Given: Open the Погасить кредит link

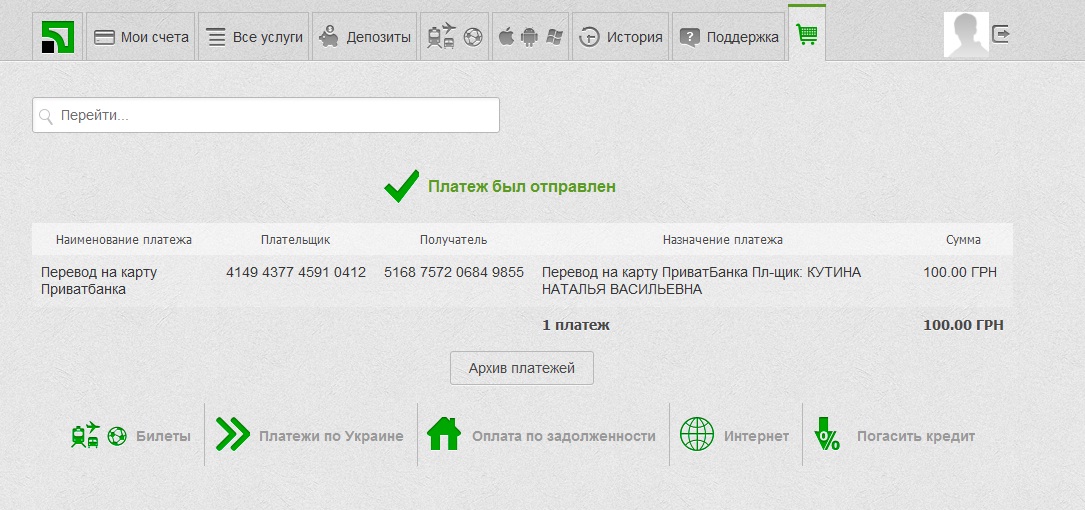Looking at the screenshot, I should [915, 436].
